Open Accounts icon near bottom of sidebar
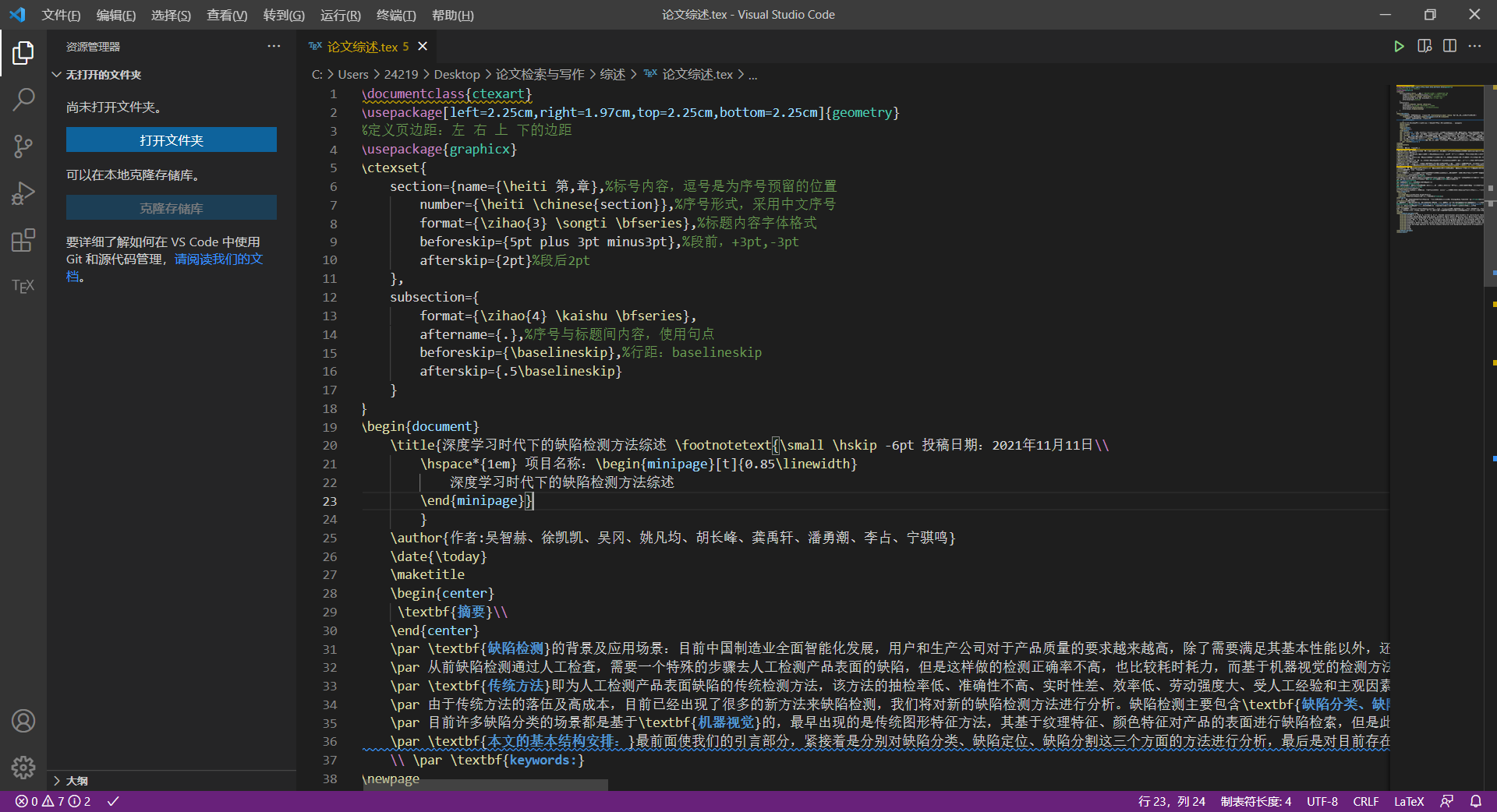The width and height of the screenshot is (1497, 812). [x=23, y=721]
